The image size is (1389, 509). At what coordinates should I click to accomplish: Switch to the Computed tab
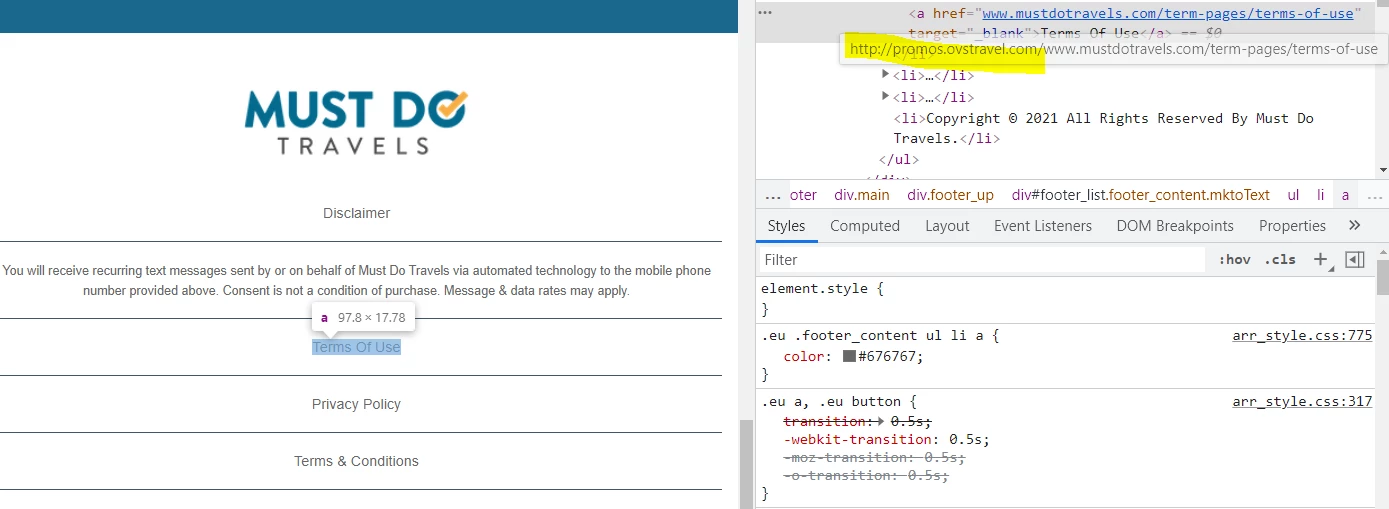[865, 226]
